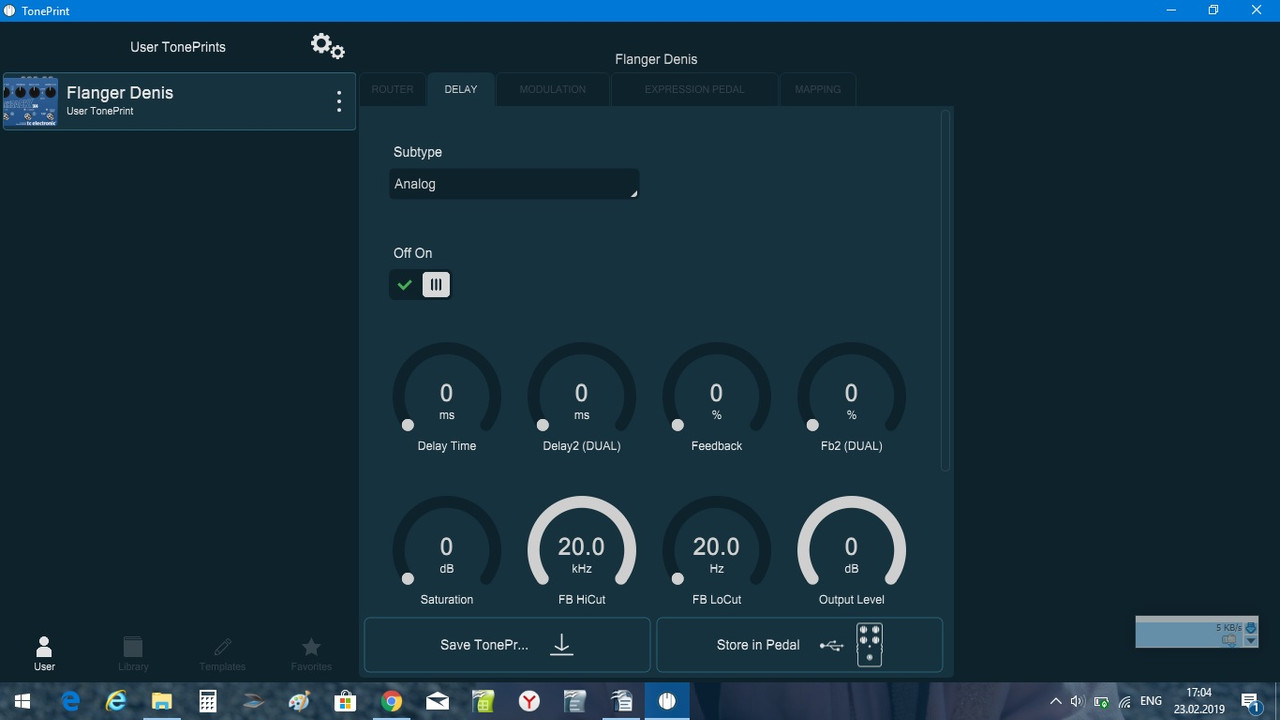
Task: Open Yandex Browser from taskbar
Action: 529,702
